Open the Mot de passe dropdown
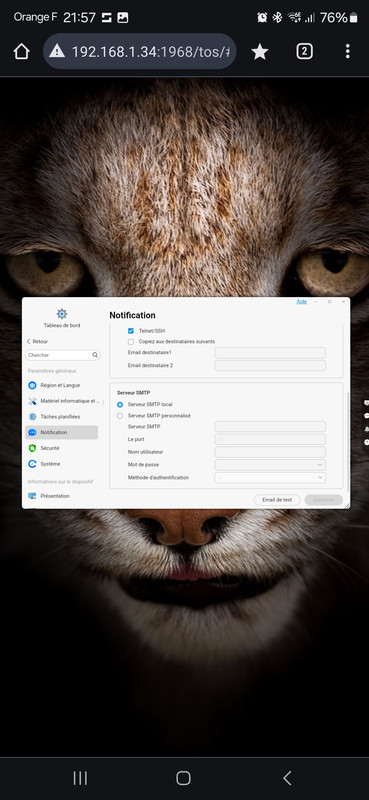369x800 pixels. click(270, 465)
